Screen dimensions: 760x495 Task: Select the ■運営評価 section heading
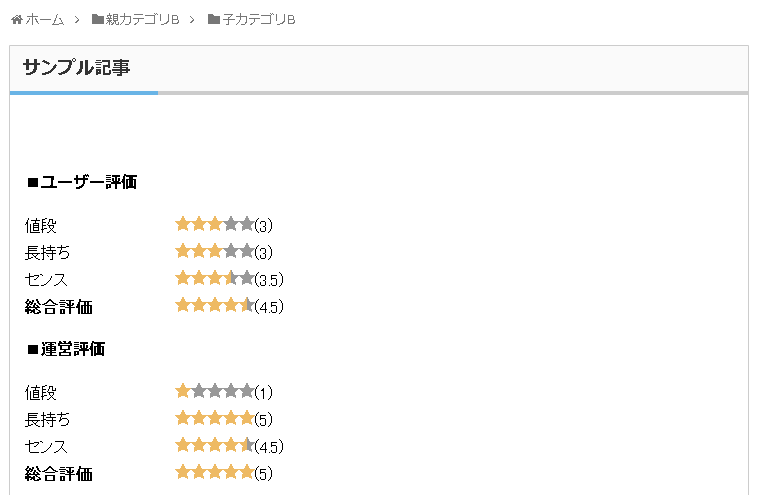[x=65, y=349]
